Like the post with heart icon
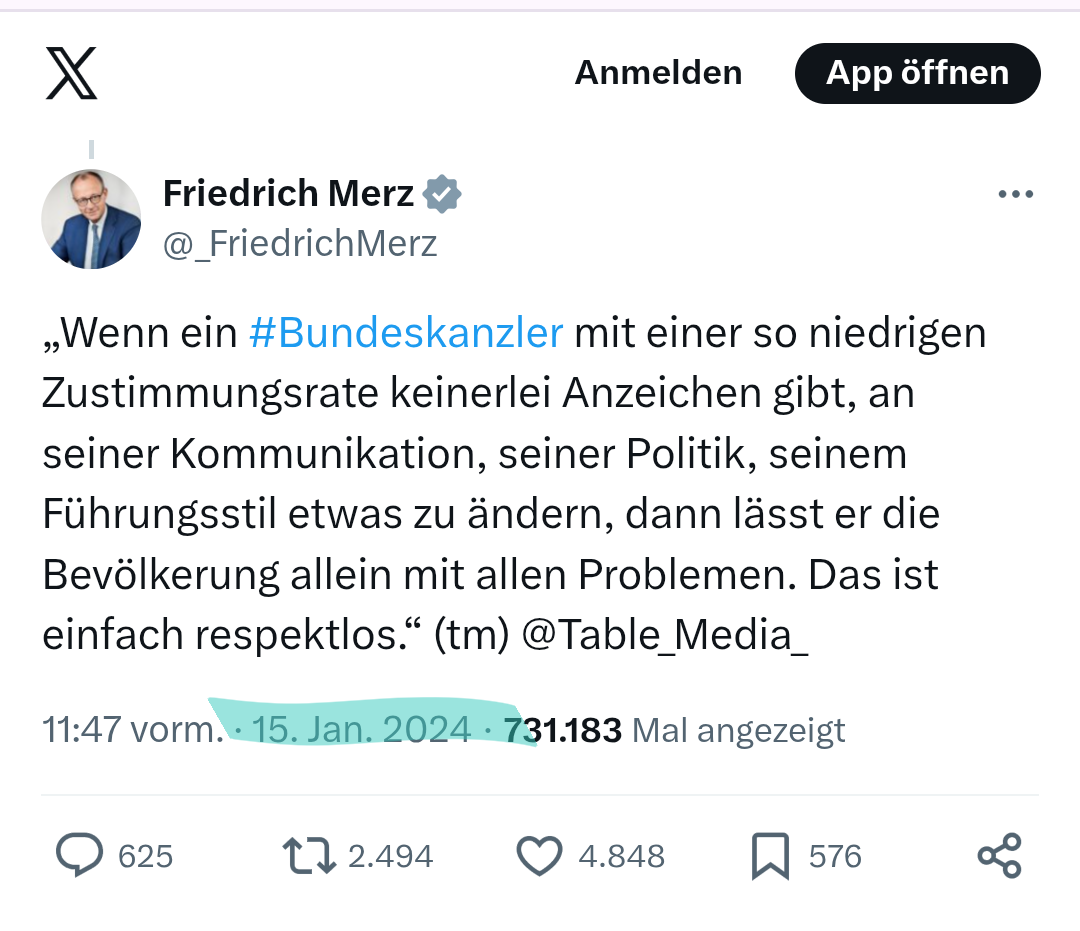 point(540,856)
